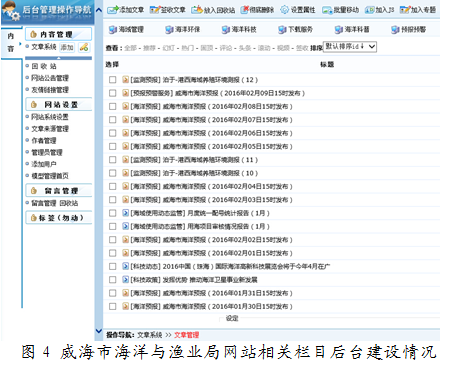The width and height of the screenshot is (450, 375).
Task: Click the bottom chevron arrow of sidebar divider
Action: click(x=99, y=331)
